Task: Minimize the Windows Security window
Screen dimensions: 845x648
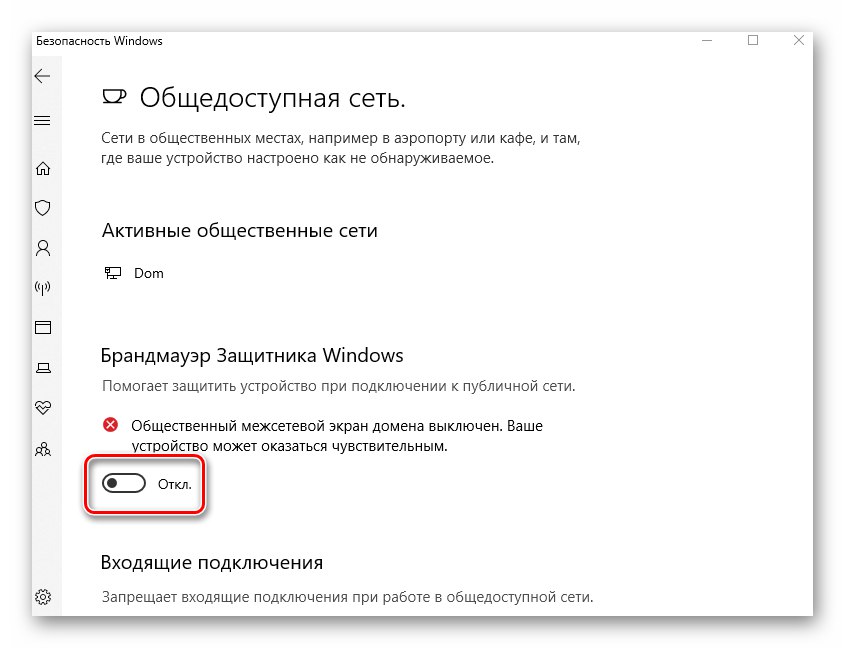Action: point(707,40)
